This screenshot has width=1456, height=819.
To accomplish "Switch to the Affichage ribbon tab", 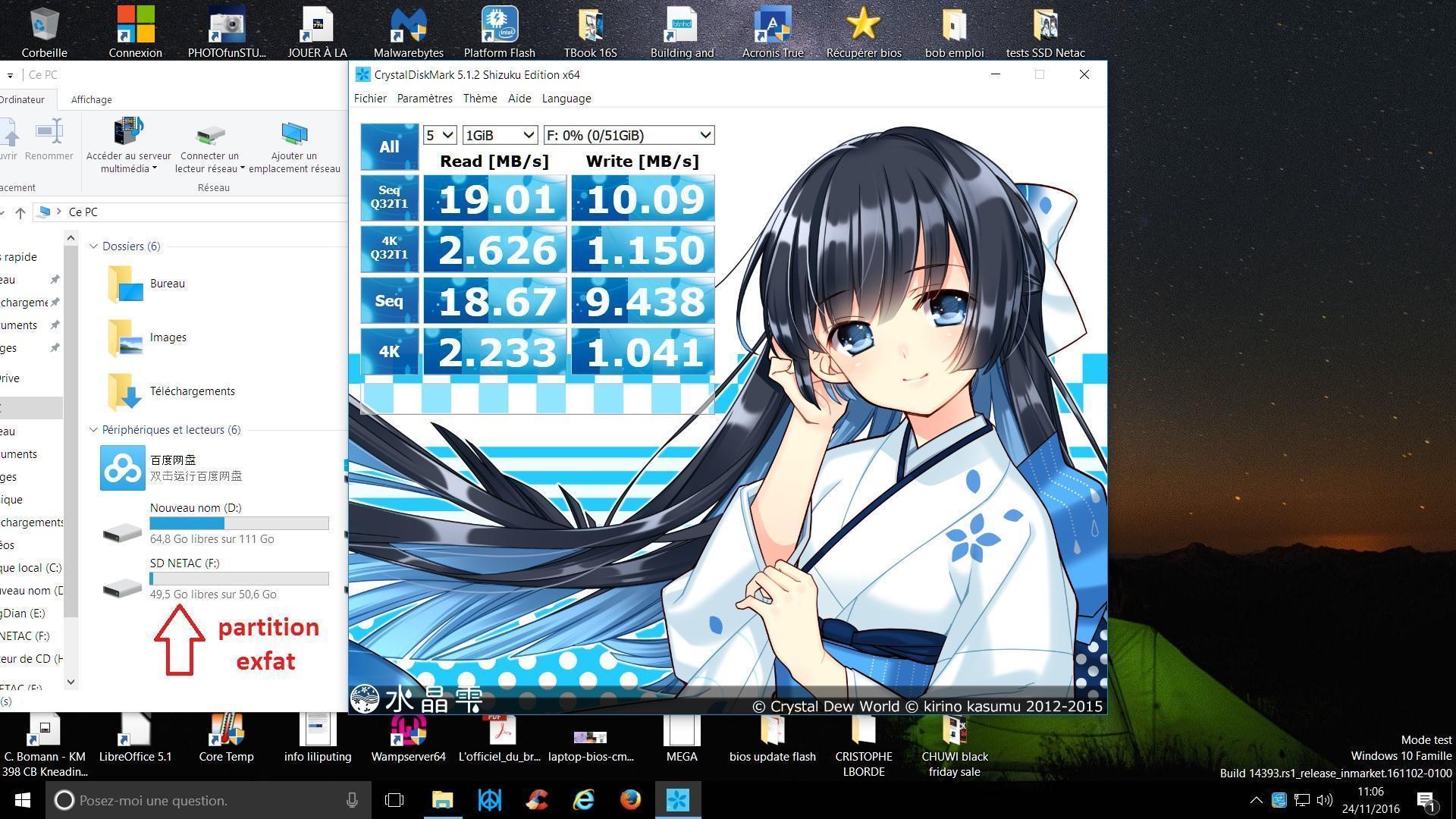I will (91, 99).
